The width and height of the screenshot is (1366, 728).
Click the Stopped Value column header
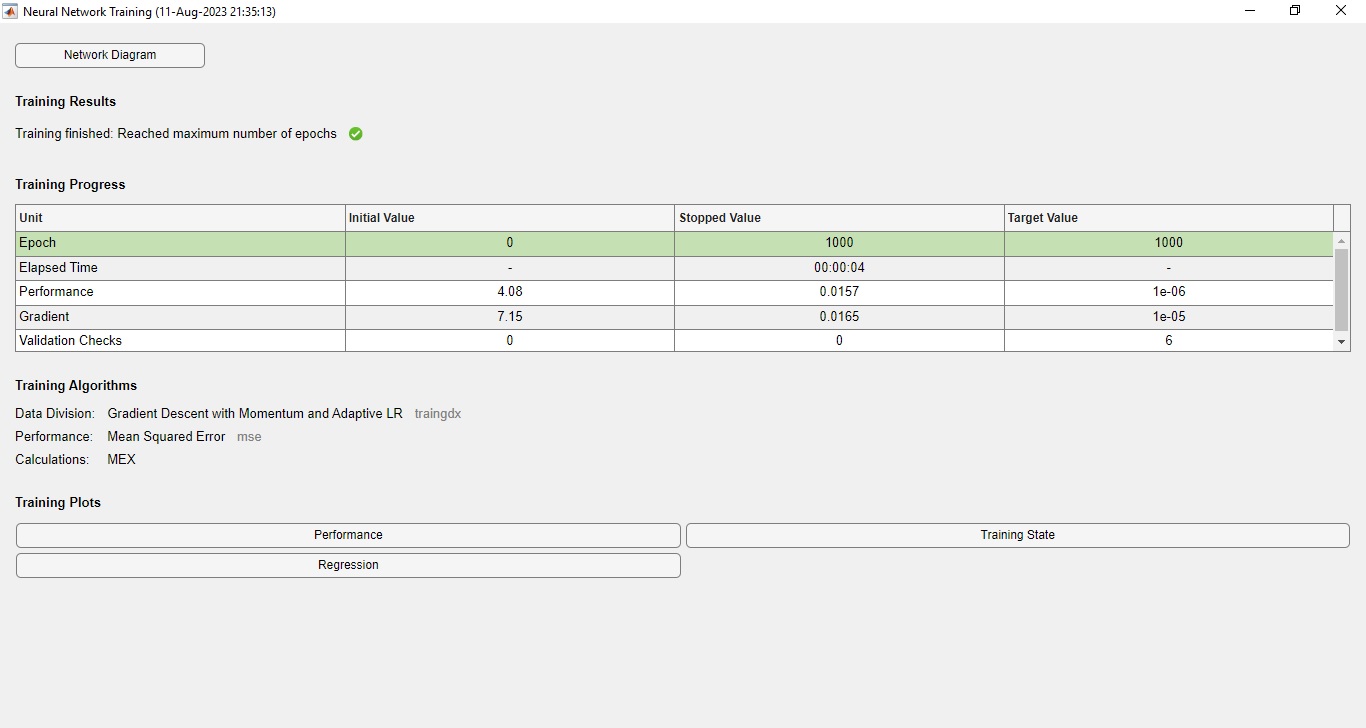838,218
